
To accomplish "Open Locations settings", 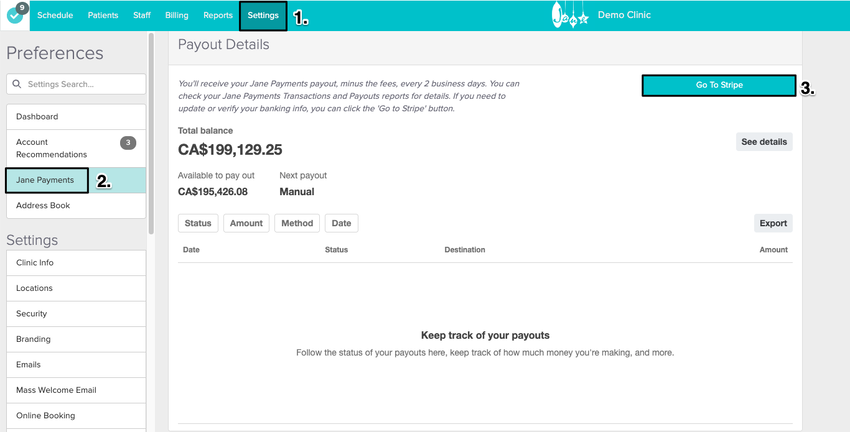I will (x=76, y=288).
